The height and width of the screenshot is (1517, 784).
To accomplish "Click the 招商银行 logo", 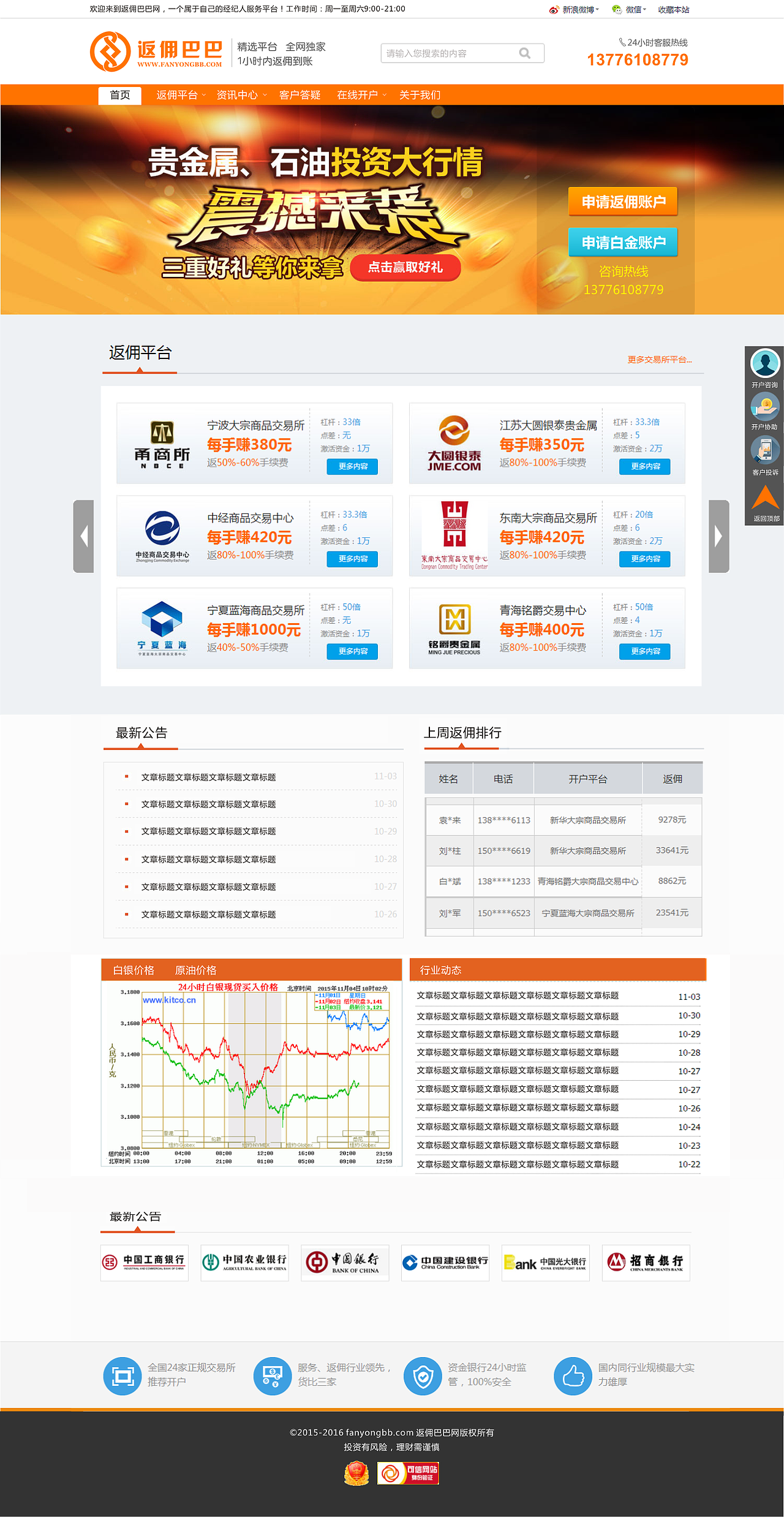I will pos(646,1263).
